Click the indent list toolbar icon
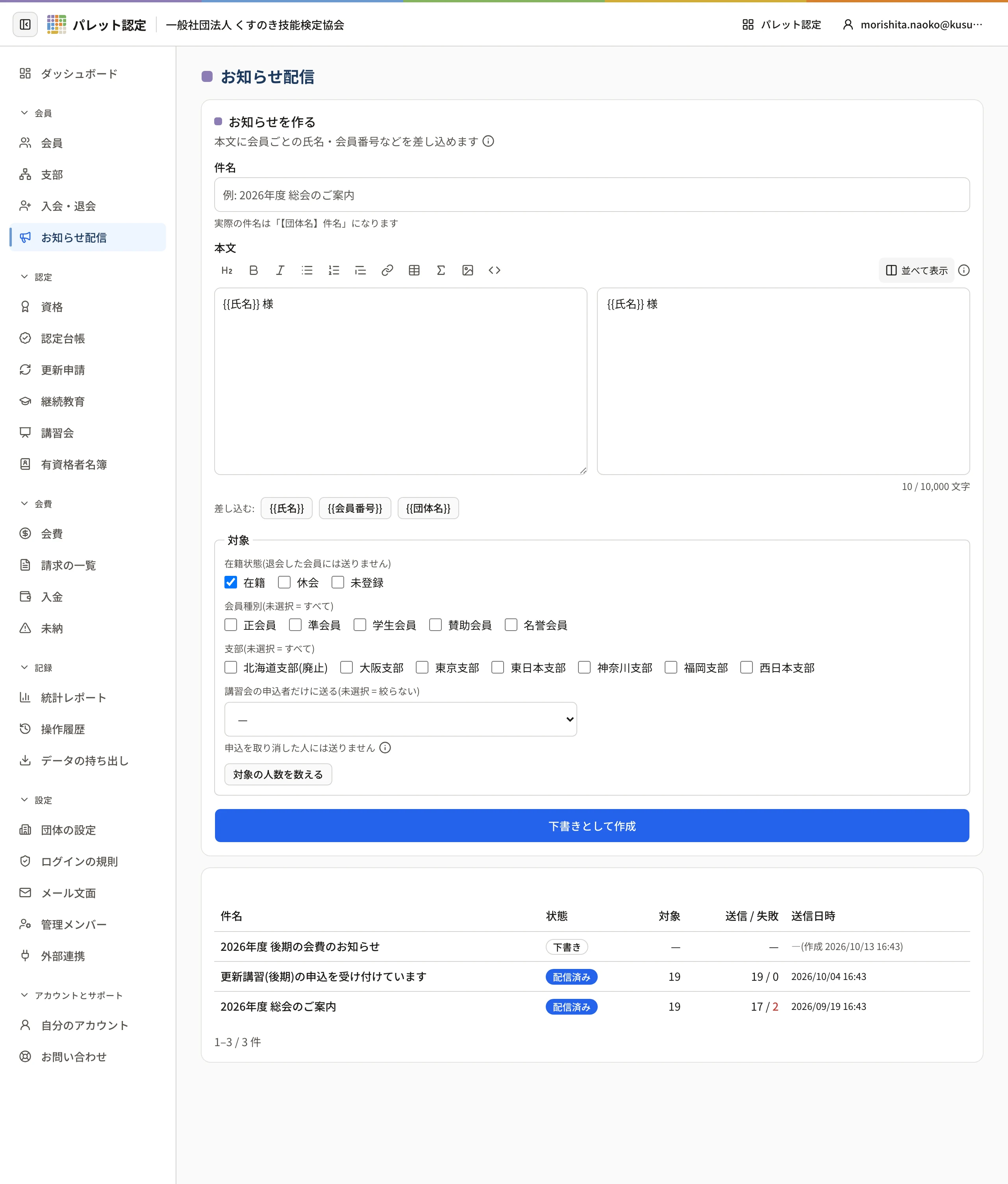Viewport: 1008px width, 1184px height. [360, 270]
